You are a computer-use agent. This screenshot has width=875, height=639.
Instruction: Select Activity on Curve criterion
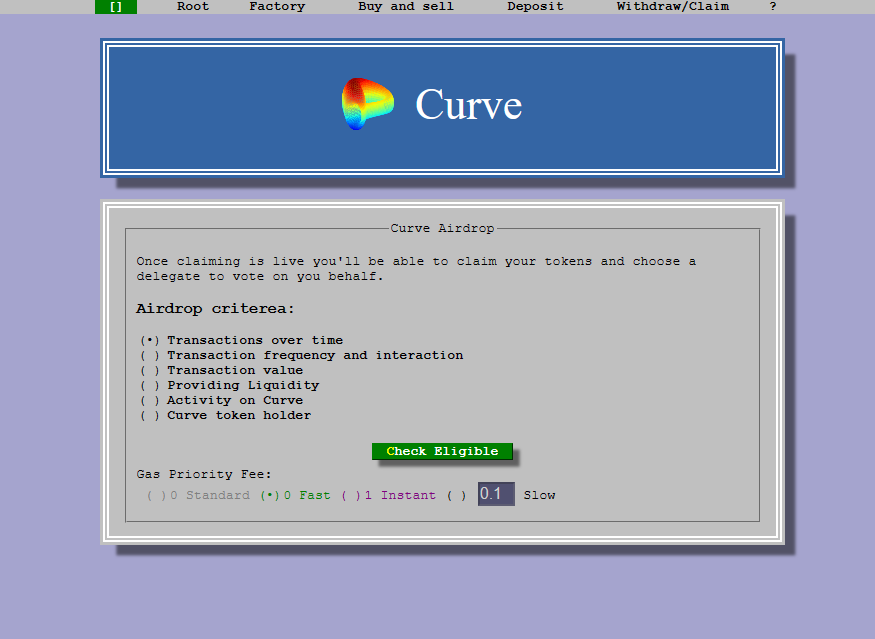coord(222,401)
